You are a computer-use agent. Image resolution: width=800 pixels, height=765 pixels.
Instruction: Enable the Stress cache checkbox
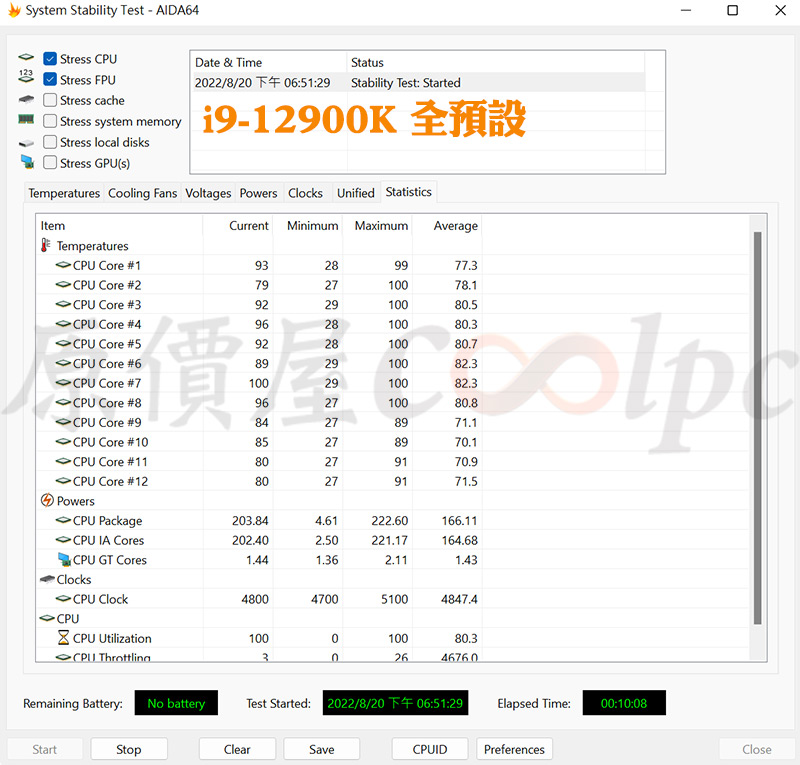pyautogui.click(x=50, y=100)
